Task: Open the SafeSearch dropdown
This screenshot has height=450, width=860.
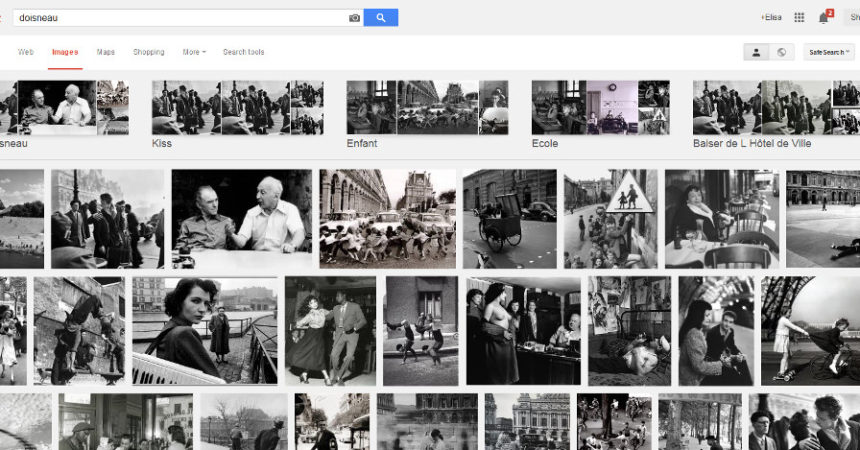Action: pos(829,52)
